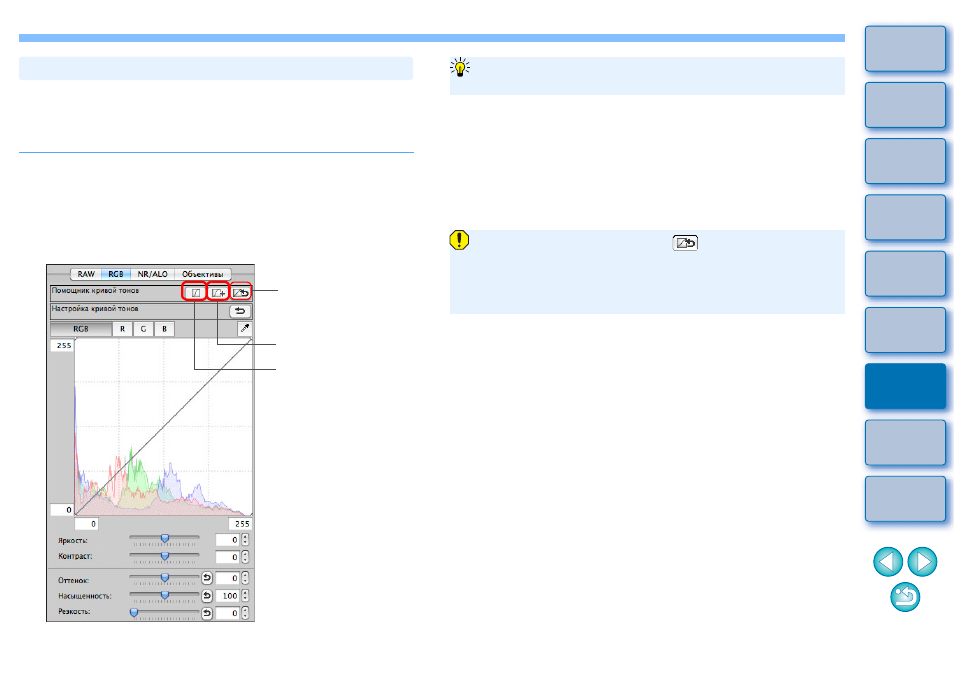This screenshot has height=674, width=954.
Task: Click the Оттенок value field
Action: tap(228, 578)
